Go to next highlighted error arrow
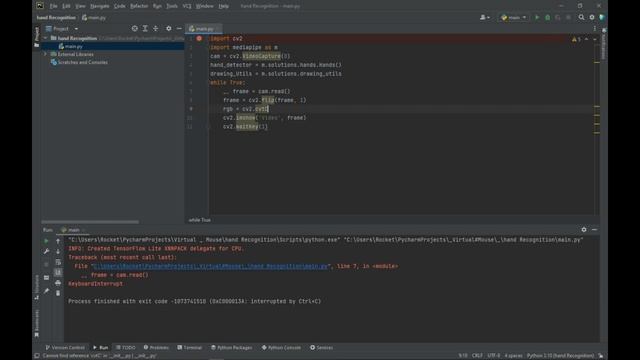This screenshot has height=360, width=640. (x=594, y=39)
